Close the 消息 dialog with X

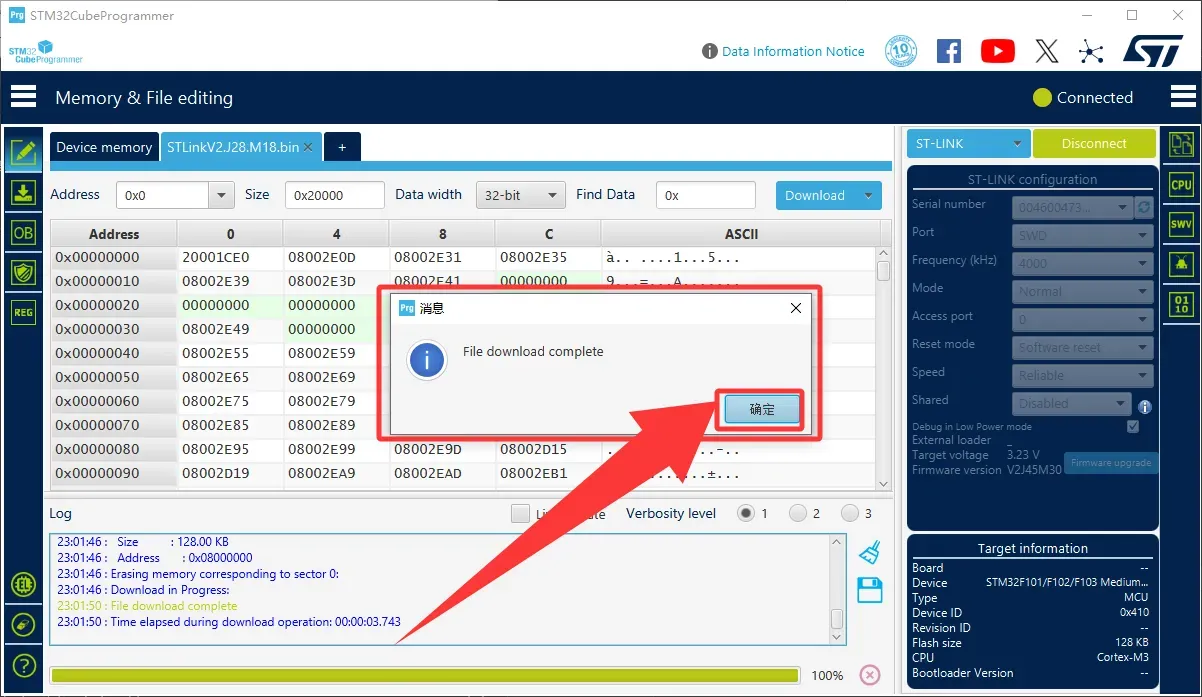point(796,308)
